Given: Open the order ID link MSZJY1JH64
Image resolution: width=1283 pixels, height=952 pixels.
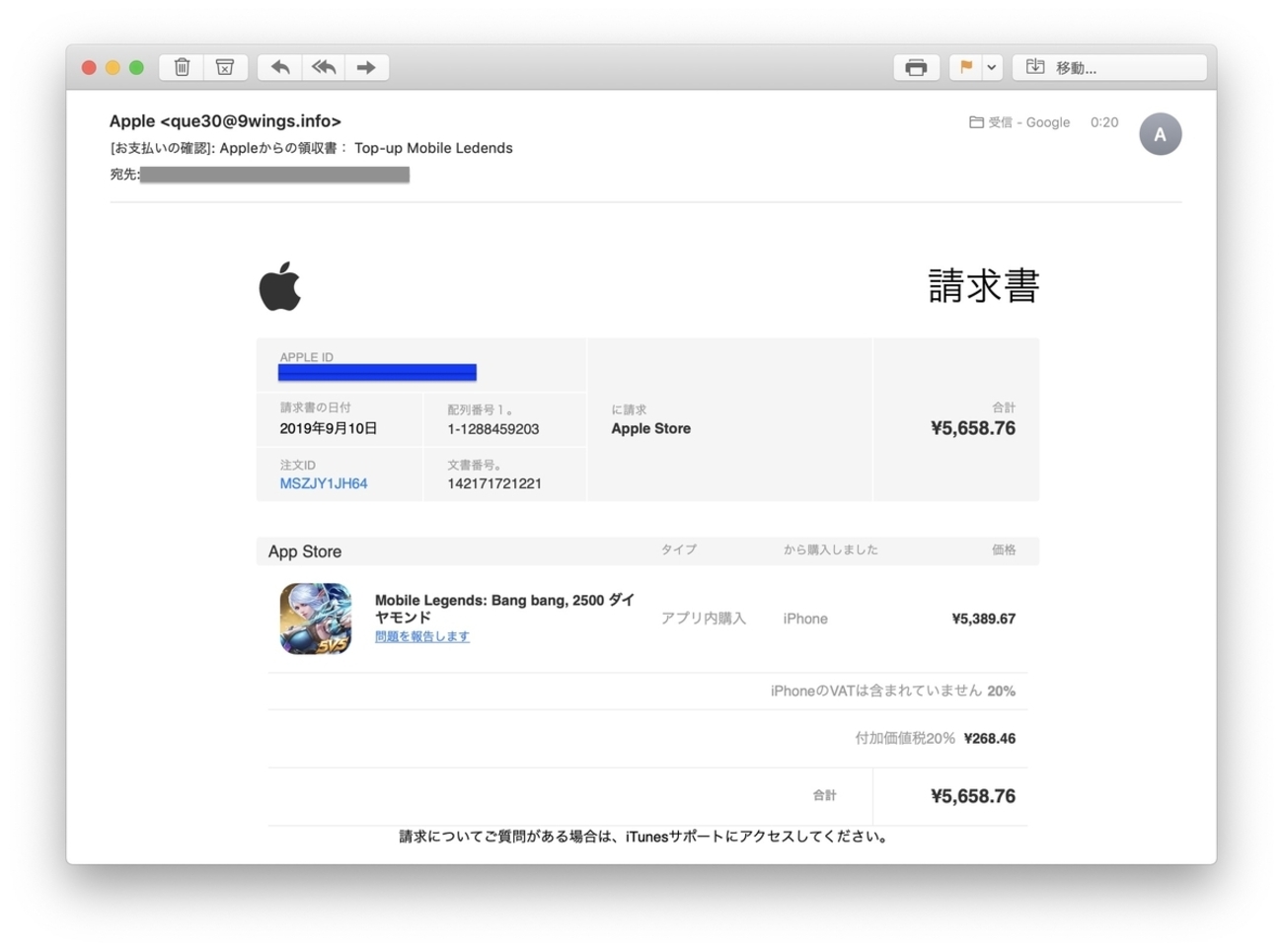Looking at the screenshot, I should (x=324, y=483).
